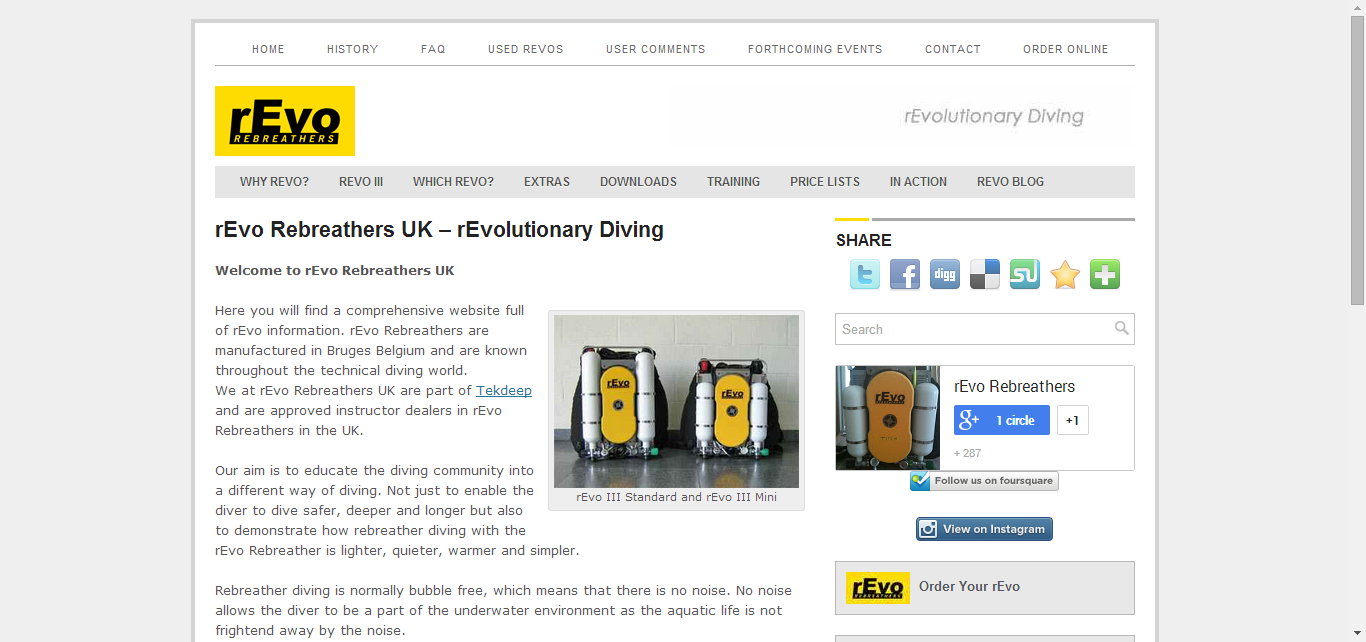Screen dimensions: 1366x642
Task: Follow us on foursquare button
Action: point(984,481)
